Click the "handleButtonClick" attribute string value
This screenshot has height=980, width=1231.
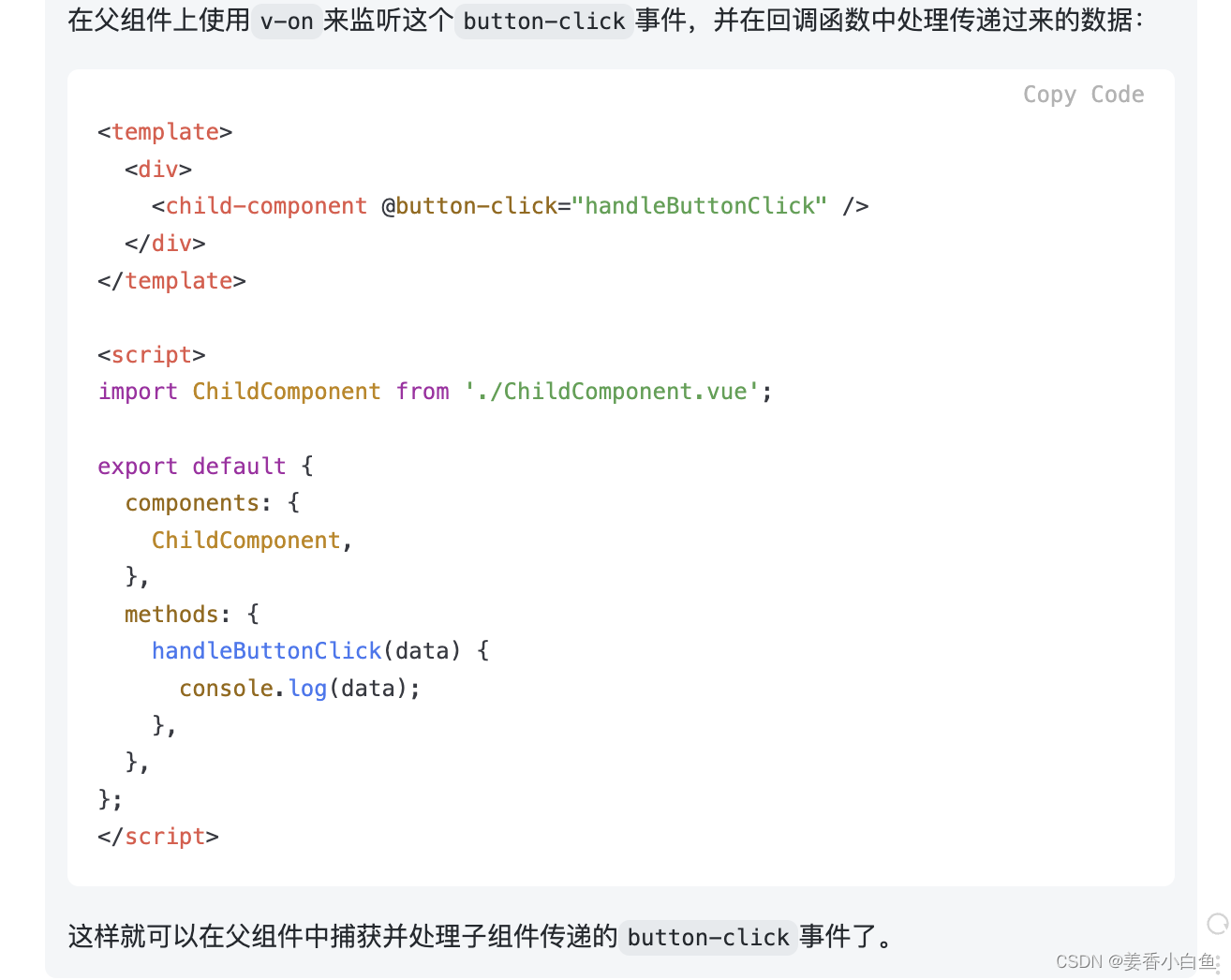(699, 206)
